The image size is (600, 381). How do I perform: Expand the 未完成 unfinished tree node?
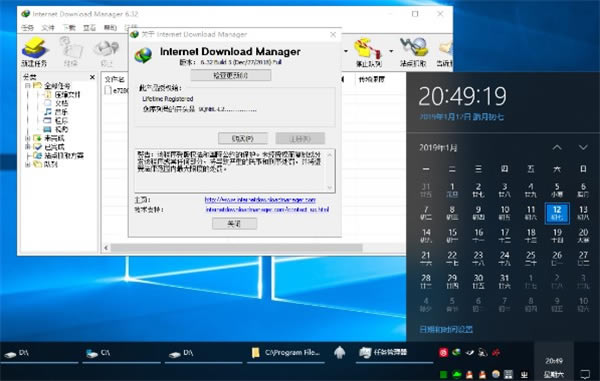[28, 138]
